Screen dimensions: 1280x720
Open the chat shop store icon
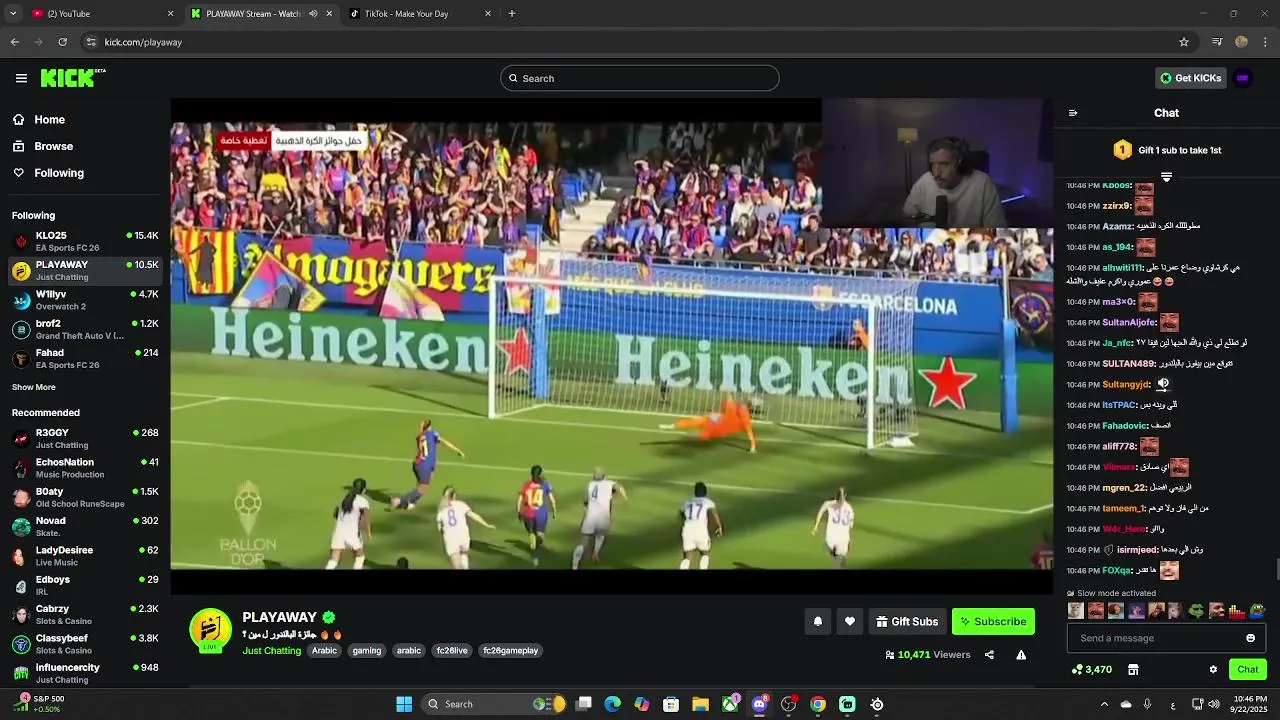tap(1133, 669)
